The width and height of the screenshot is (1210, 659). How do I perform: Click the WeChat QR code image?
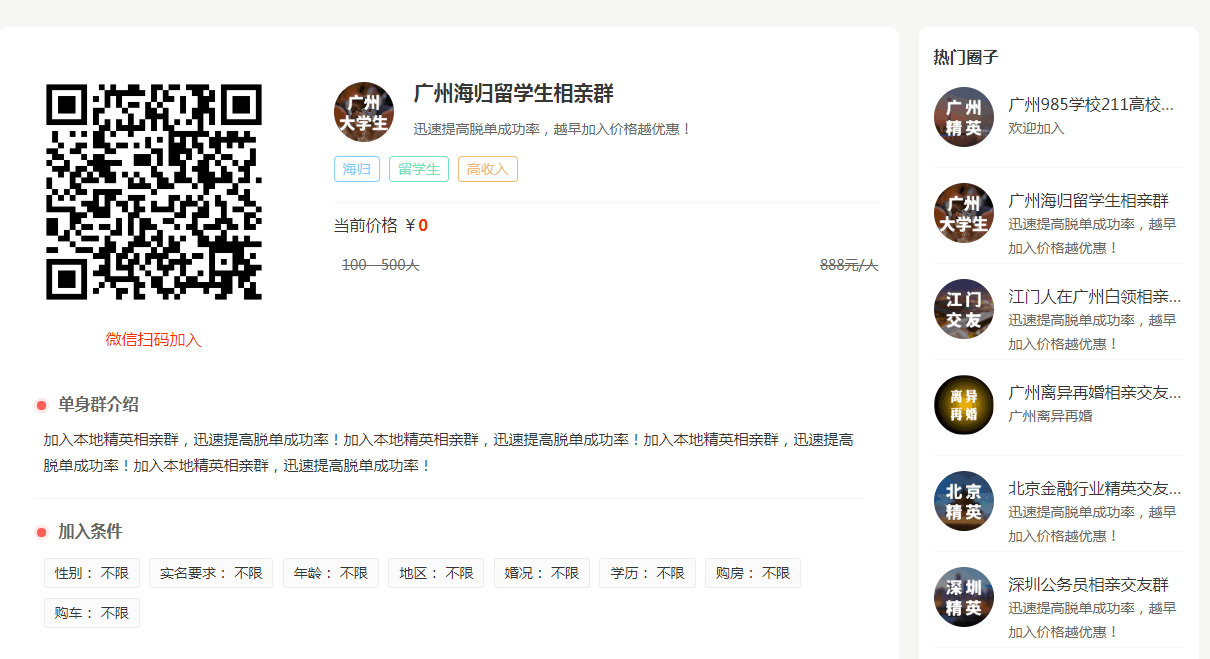coord(154,192)
